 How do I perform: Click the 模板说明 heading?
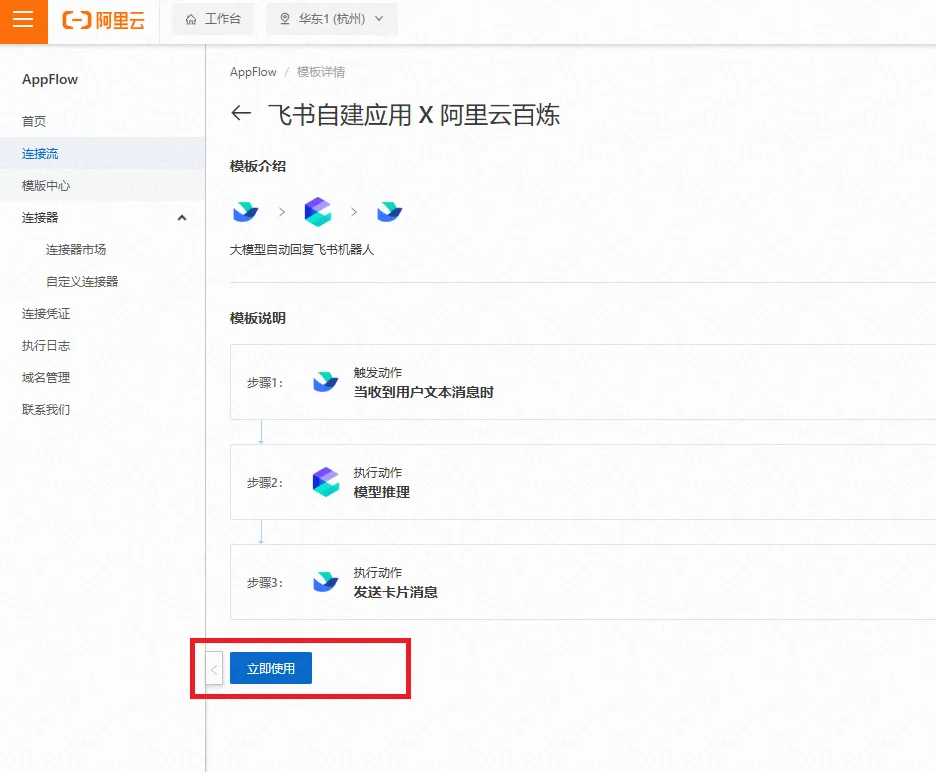tap(258, 318)
